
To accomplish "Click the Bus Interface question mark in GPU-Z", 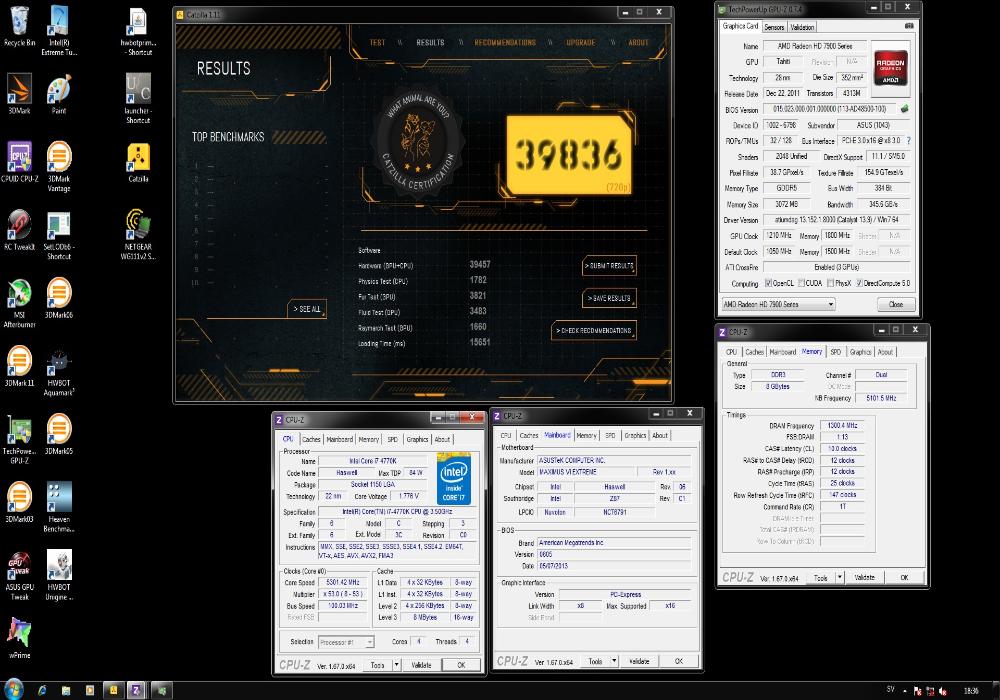I will pos(908,141).
